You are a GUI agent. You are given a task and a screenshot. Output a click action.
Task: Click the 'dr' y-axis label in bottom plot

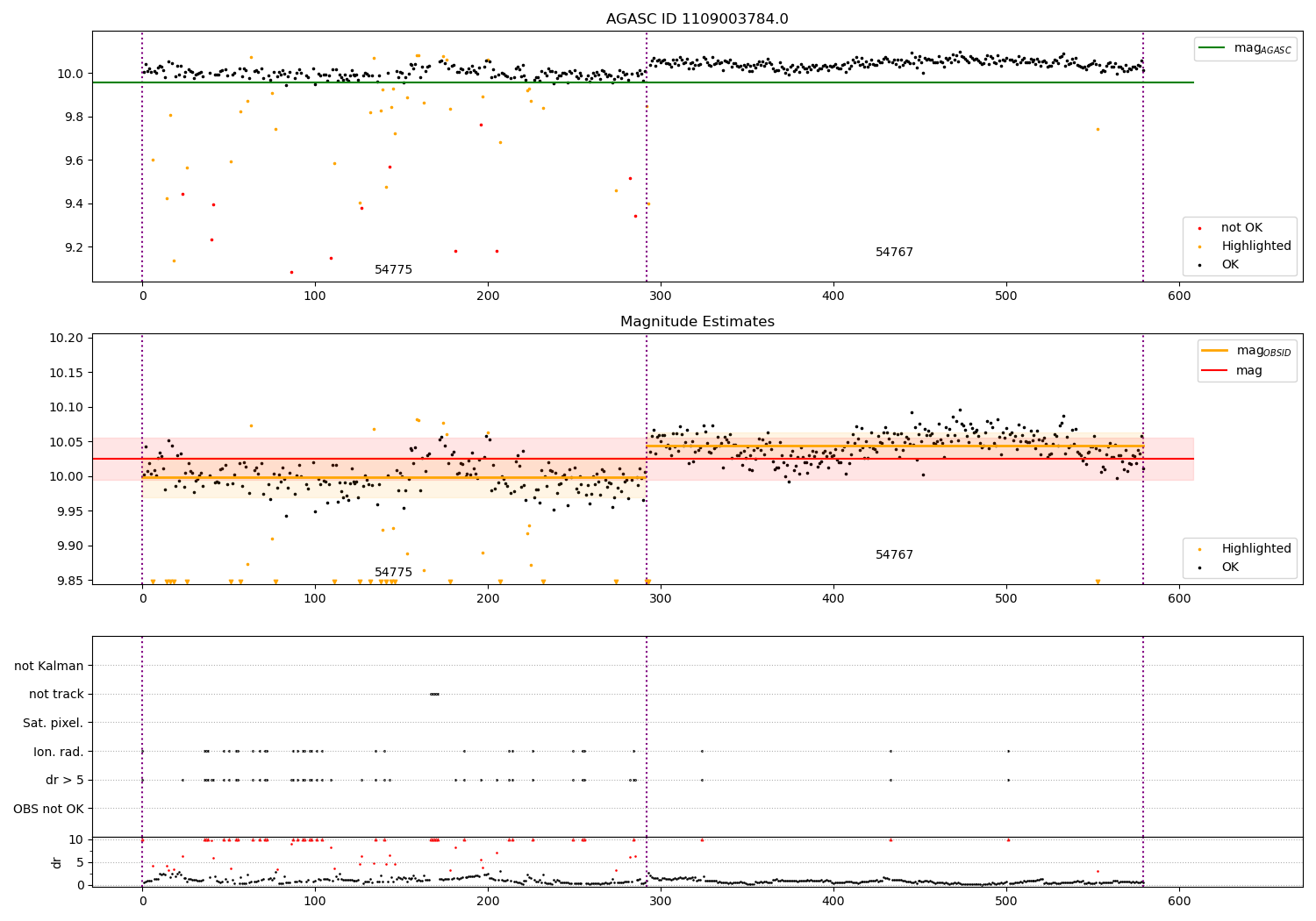[x=57, y=862]
